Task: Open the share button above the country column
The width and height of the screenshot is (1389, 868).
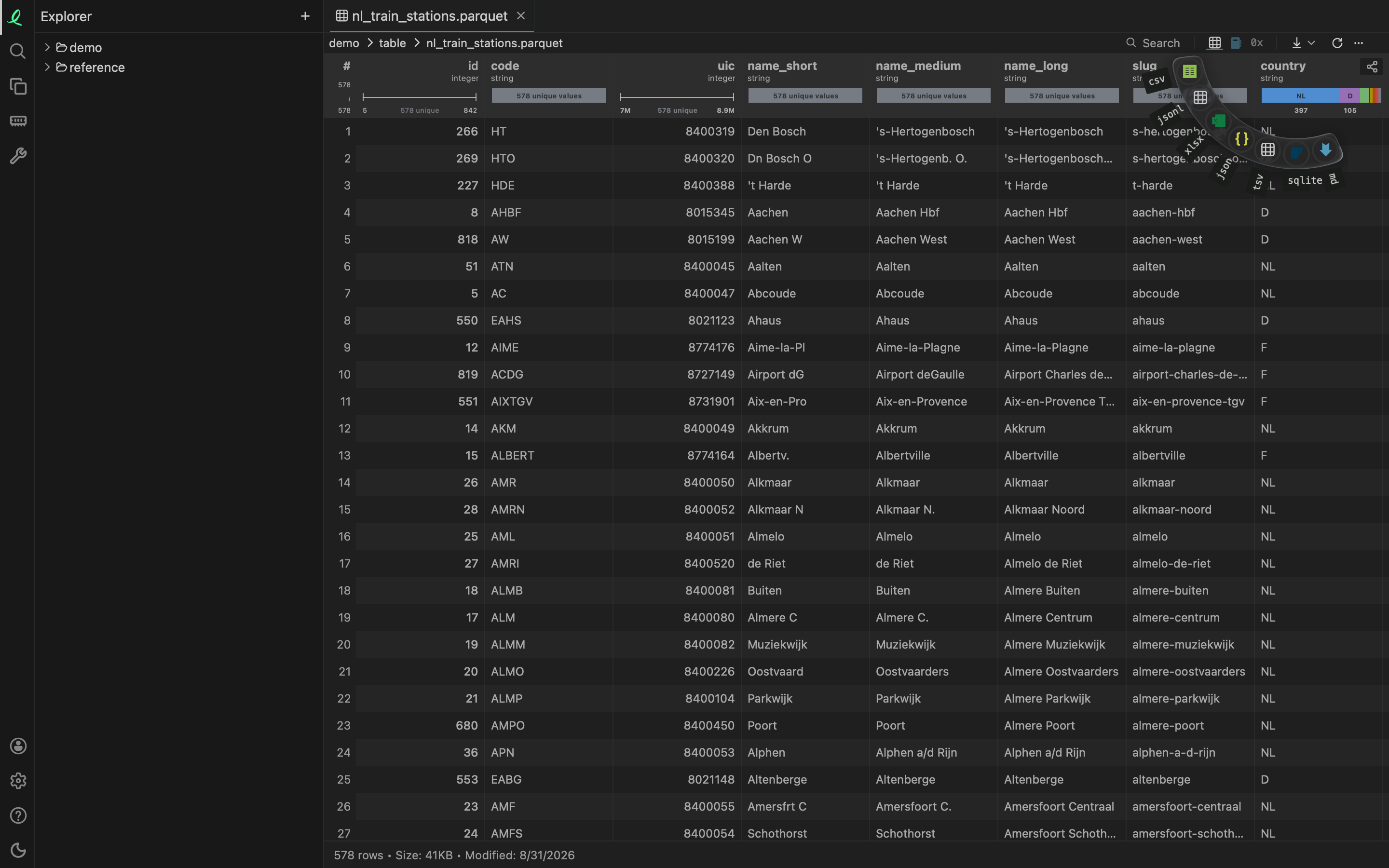Action: click(x=1371, y=67)
